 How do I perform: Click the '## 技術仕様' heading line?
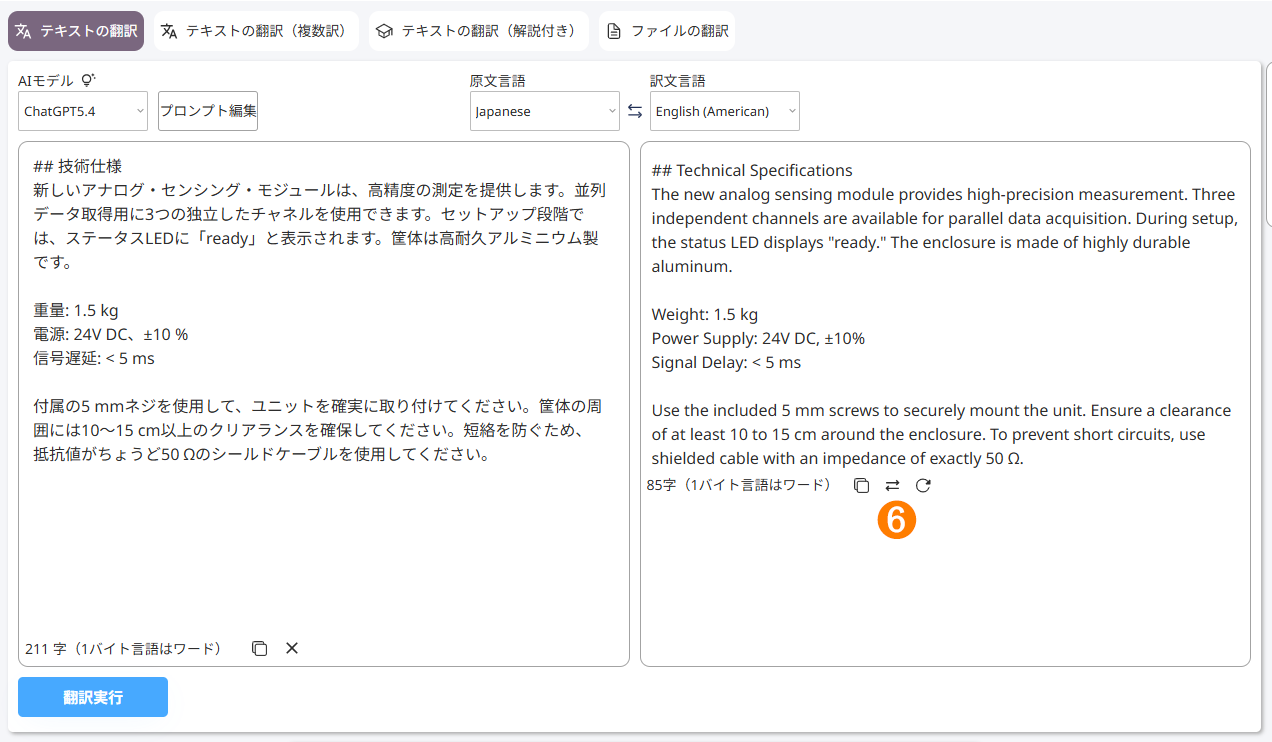(x=78, y=166)
